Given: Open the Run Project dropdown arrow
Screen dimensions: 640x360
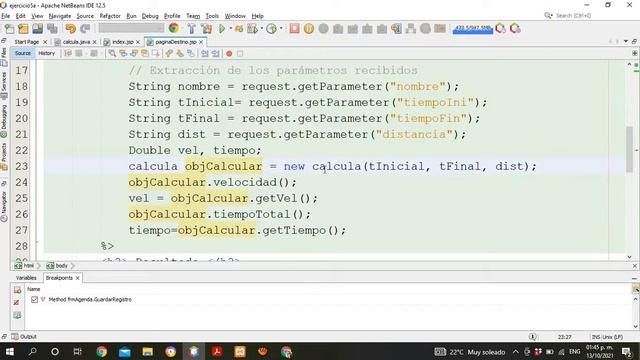Looking at the screenshot, I should 230,29.
